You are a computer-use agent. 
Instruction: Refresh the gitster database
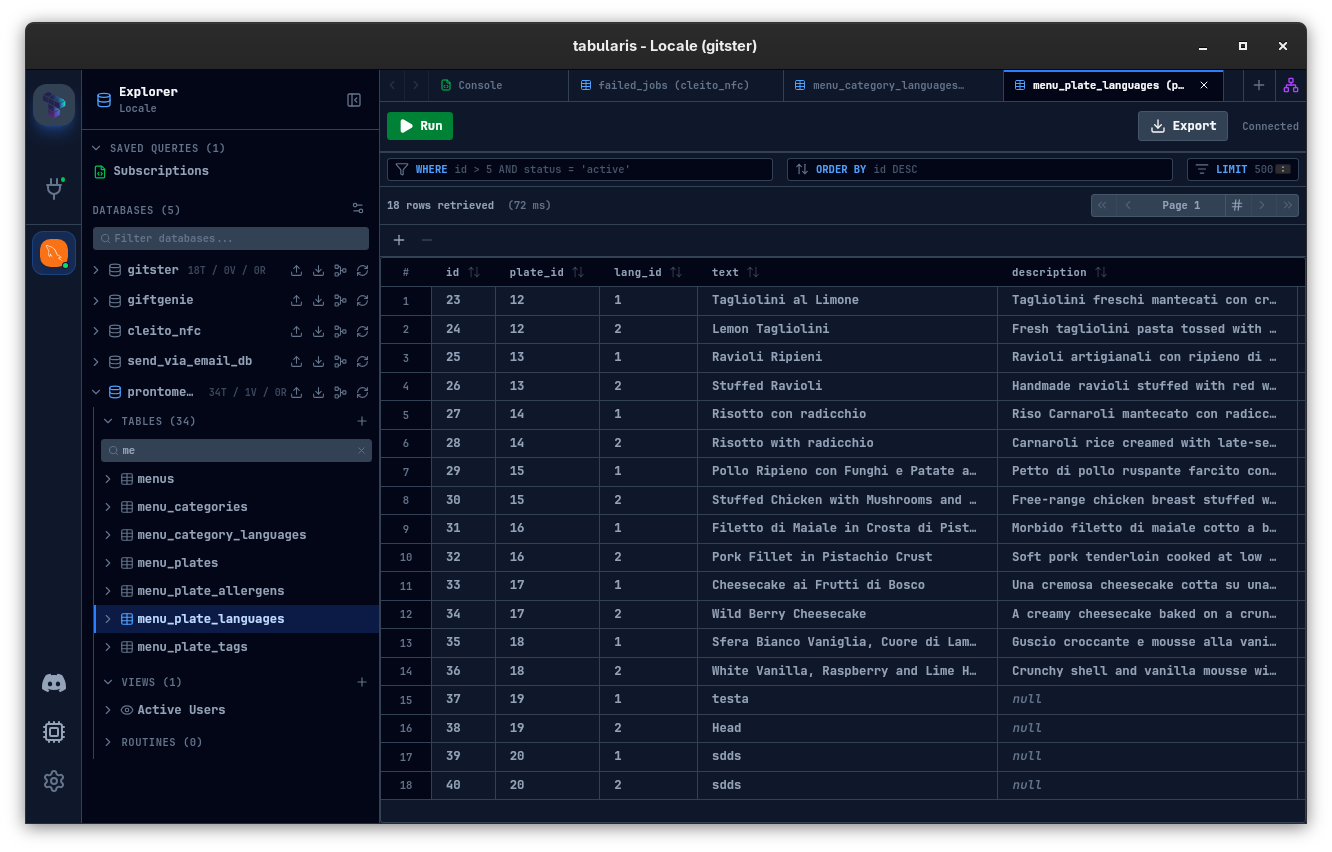tap(362, 270)
